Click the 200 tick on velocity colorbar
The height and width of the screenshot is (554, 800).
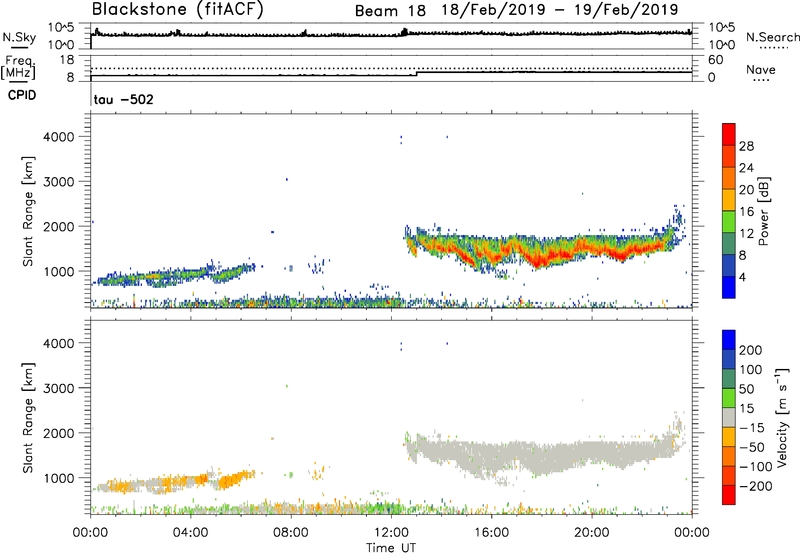[751, 350]
